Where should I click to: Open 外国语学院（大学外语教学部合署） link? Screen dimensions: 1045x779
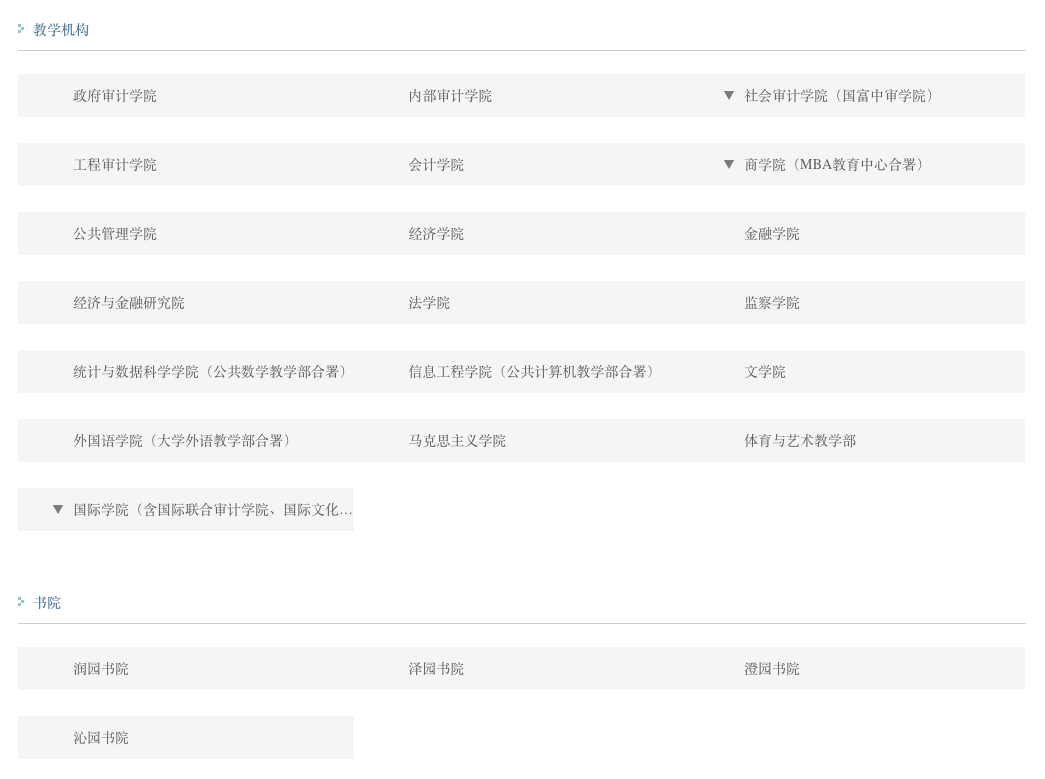pos(181,440)
